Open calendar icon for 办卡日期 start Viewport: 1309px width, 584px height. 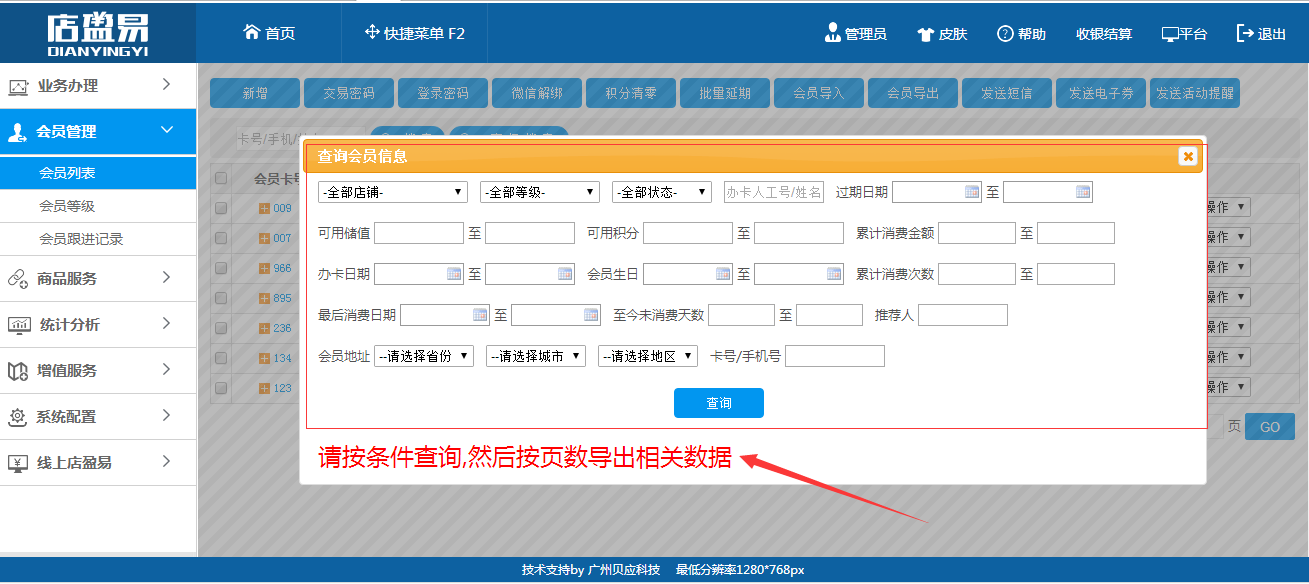tap(454, 274)
